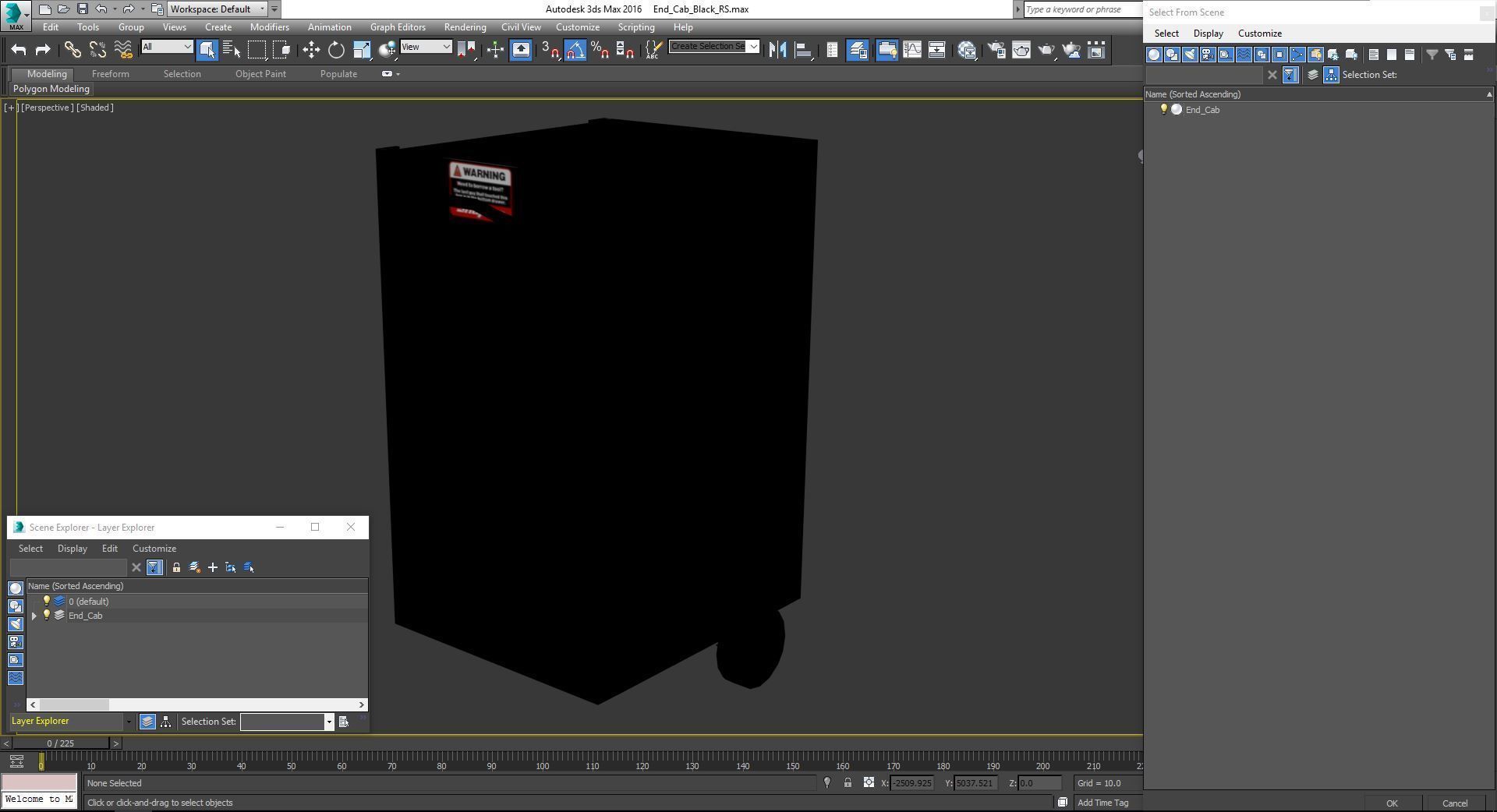Click Add Time Tag in status bar
1497x812 pixels.
1102,803
